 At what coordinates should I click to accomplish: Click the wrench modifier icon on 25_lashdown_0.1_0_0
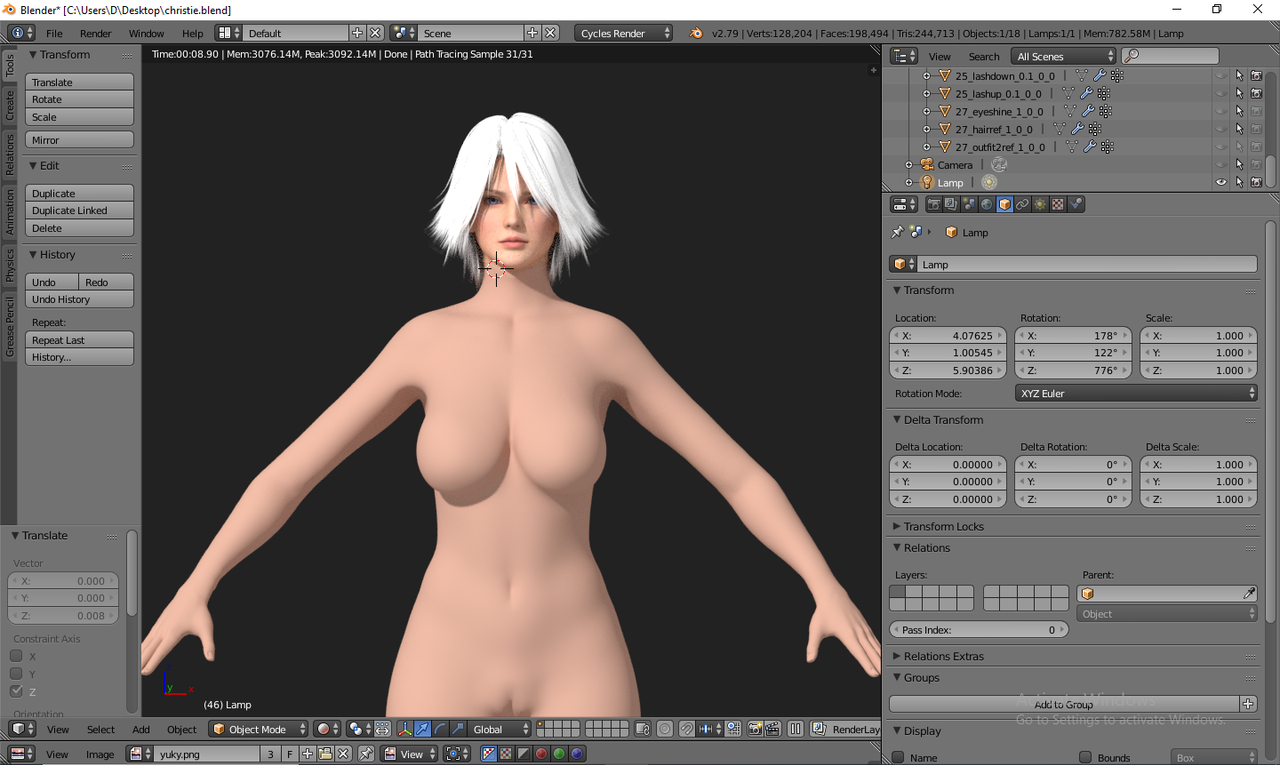coord(1099,75)
